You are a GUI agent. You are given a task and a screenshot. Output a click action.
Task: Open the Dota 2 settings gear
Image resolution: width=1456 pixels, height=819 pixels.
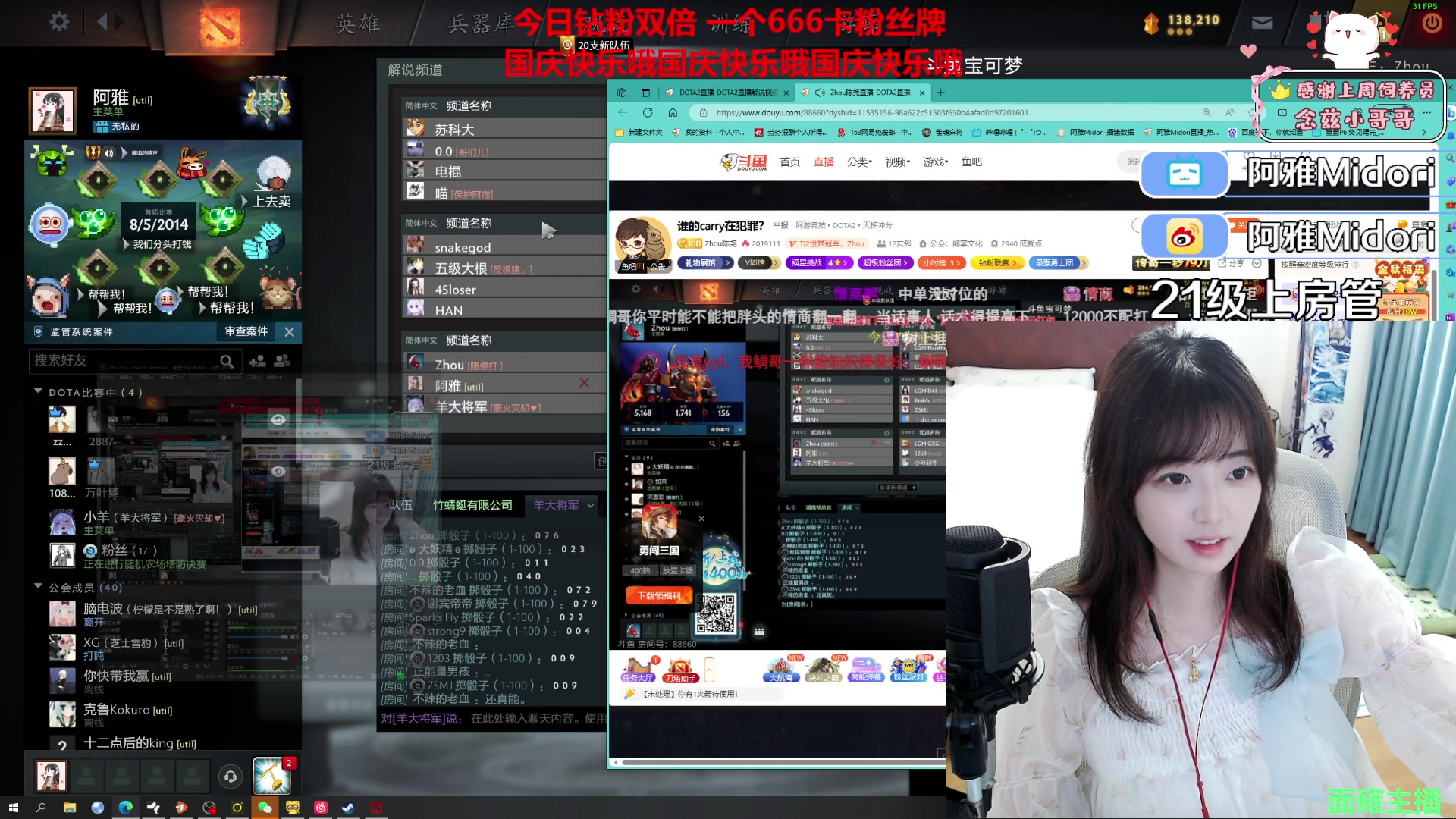59,22
